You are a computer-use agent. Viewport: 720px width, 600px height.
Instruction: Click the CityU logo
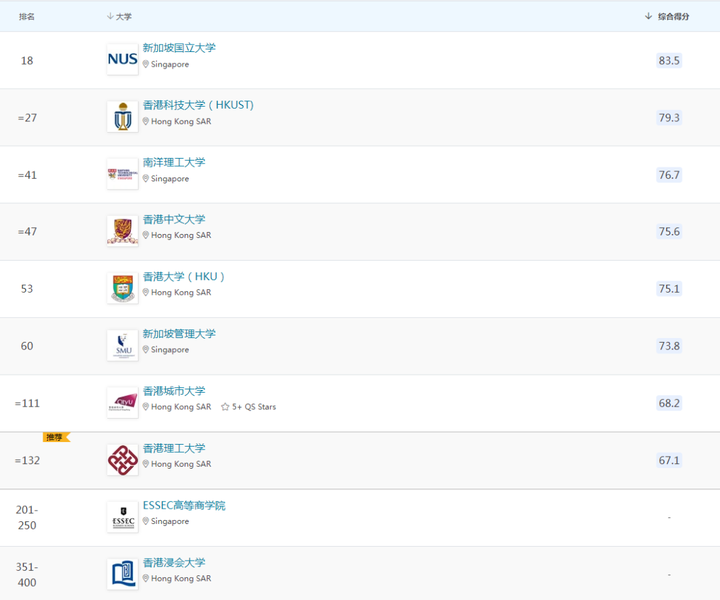(x=123, y=403)
